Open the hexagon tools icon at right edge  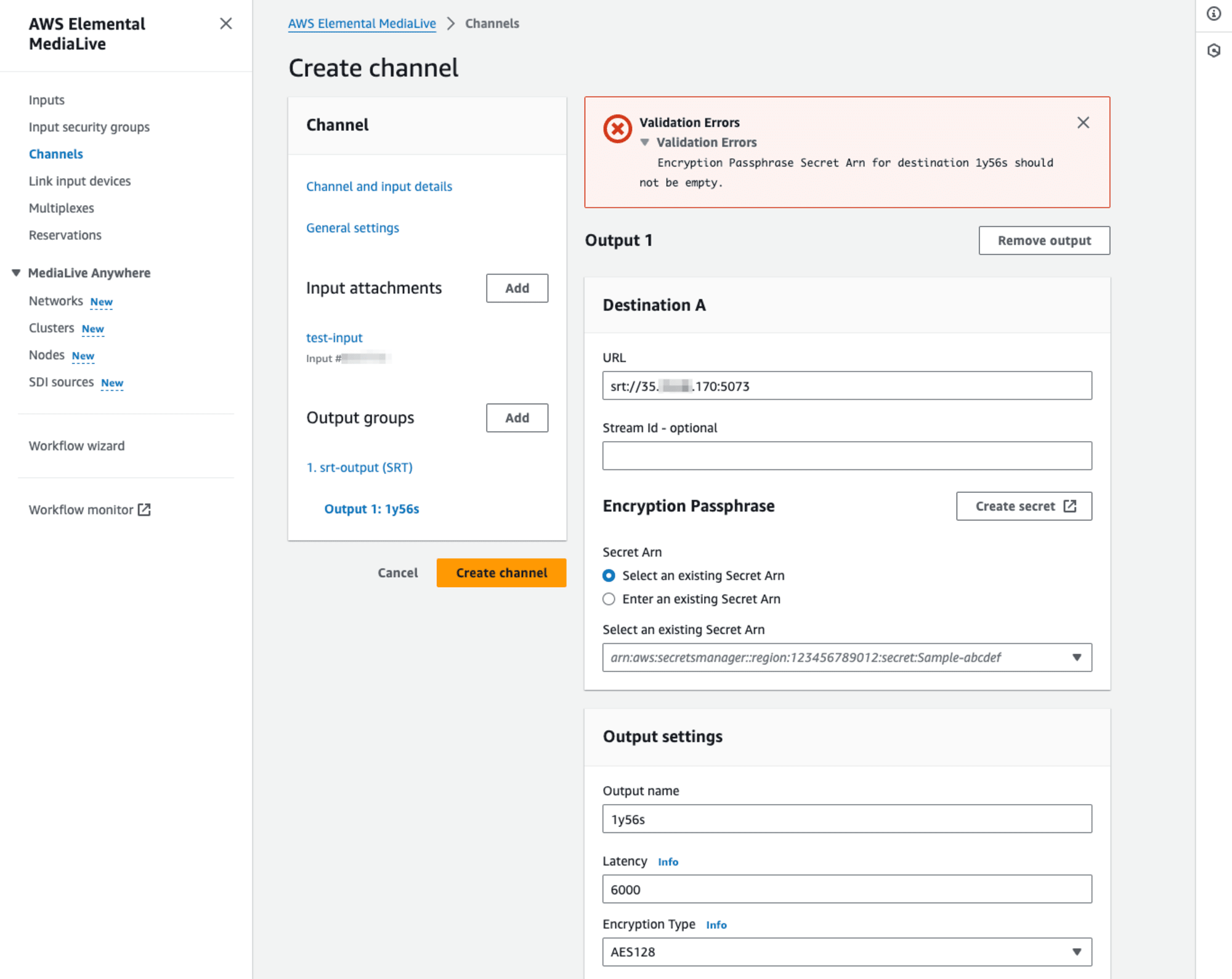1214,51
